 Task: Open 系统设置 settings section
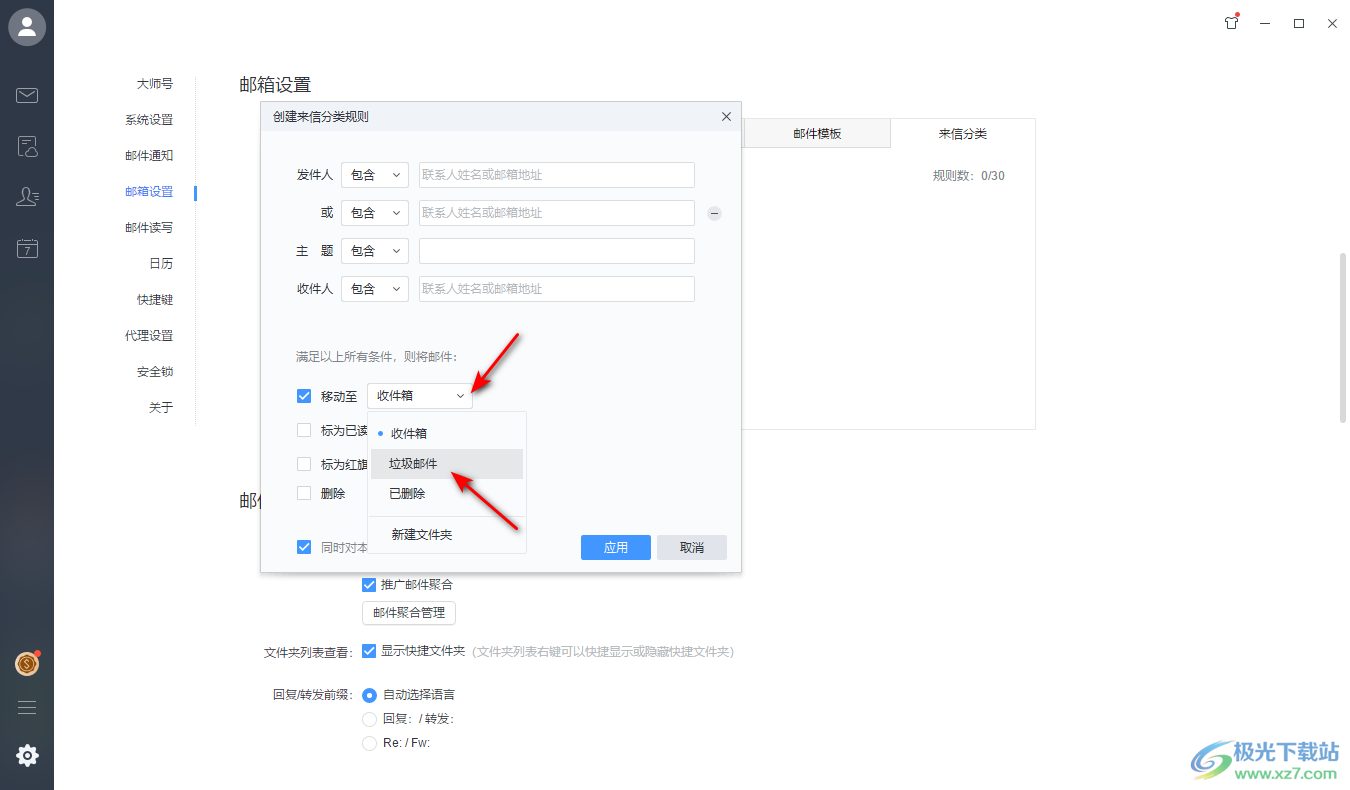149,120
